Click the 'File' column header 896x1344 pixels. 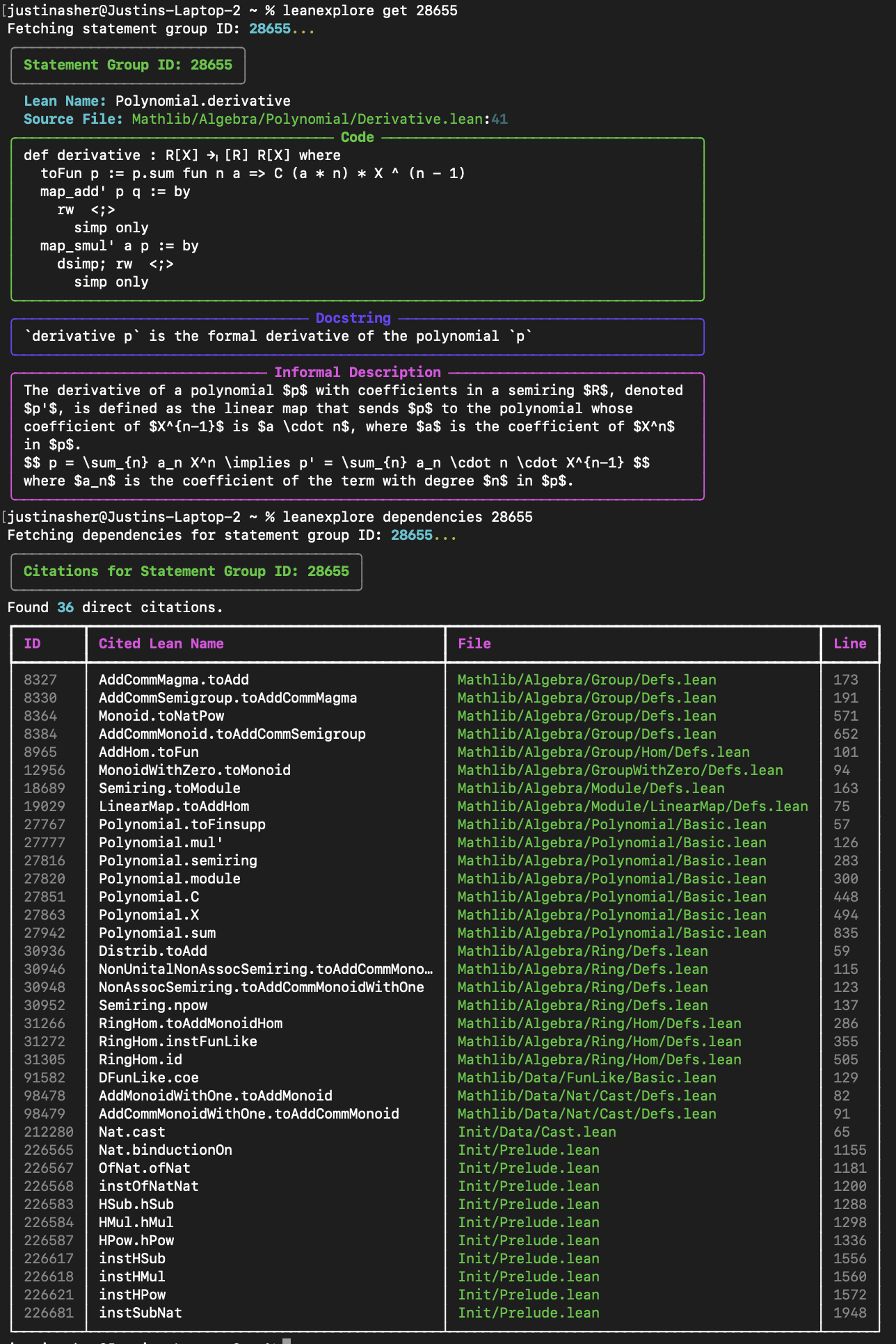coord(474,644)
